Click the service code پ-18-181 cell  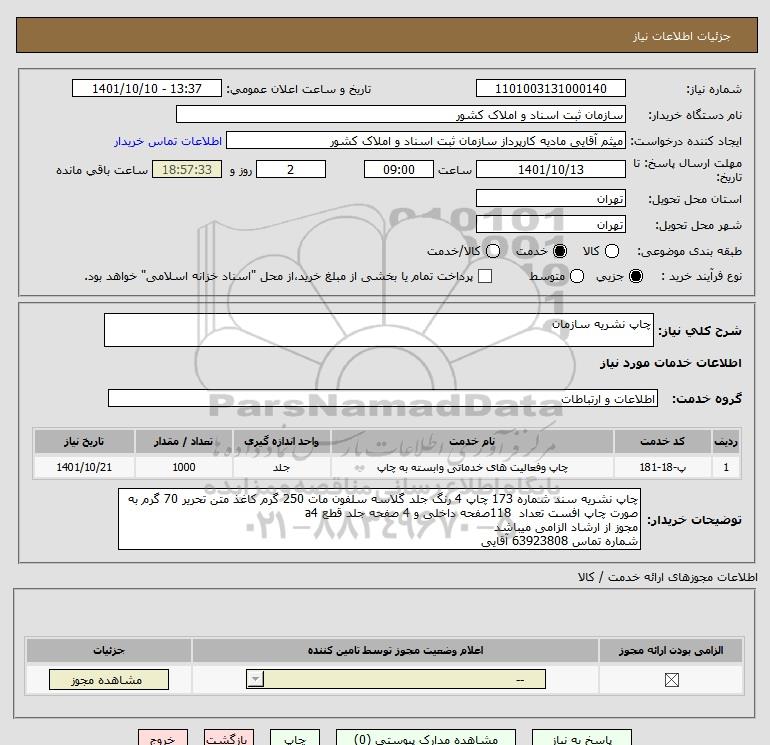pos(662,467)
